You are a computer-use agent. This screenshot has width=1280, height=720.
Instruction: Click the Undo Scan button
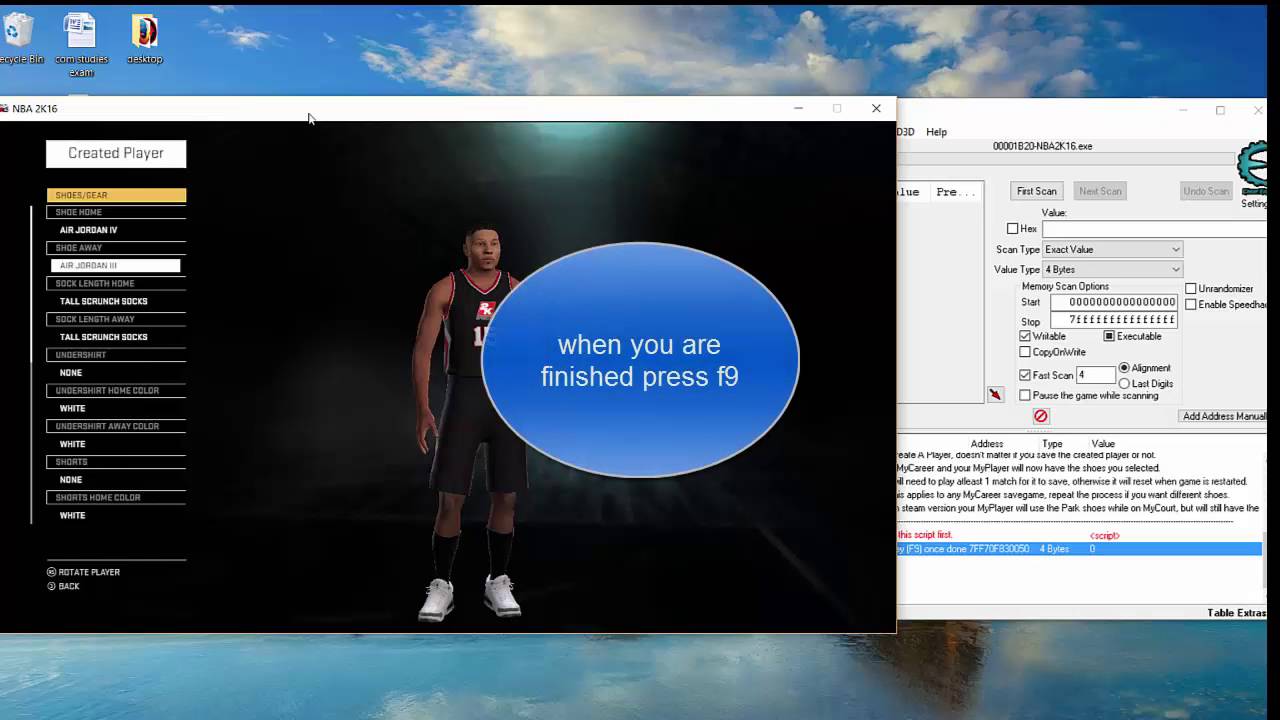tap(1206, 191)
